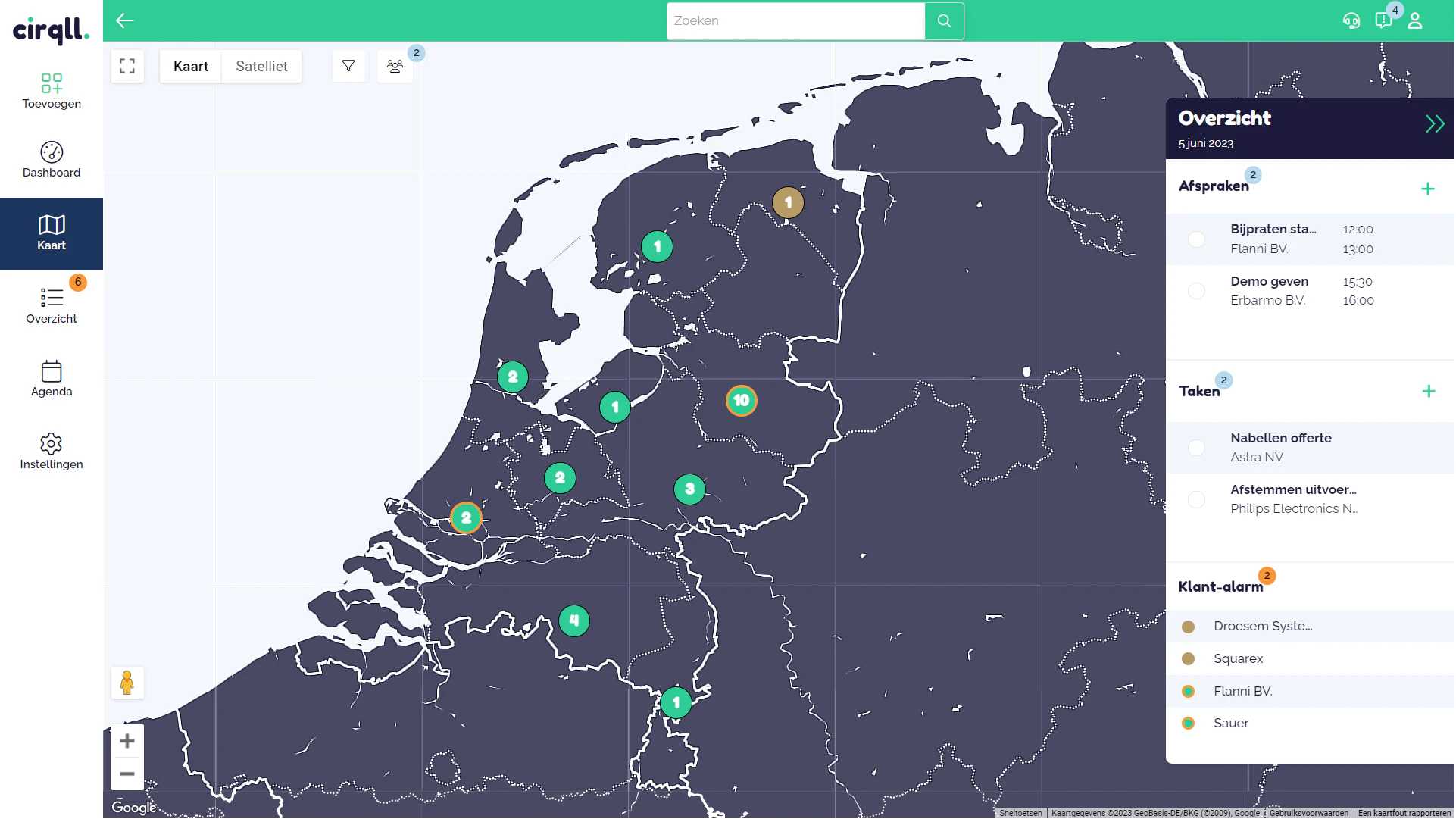Complete the Nabellen offerte task
Image resolution: width=1456 pixels, height=819 pixels.
pos(1197,448)
